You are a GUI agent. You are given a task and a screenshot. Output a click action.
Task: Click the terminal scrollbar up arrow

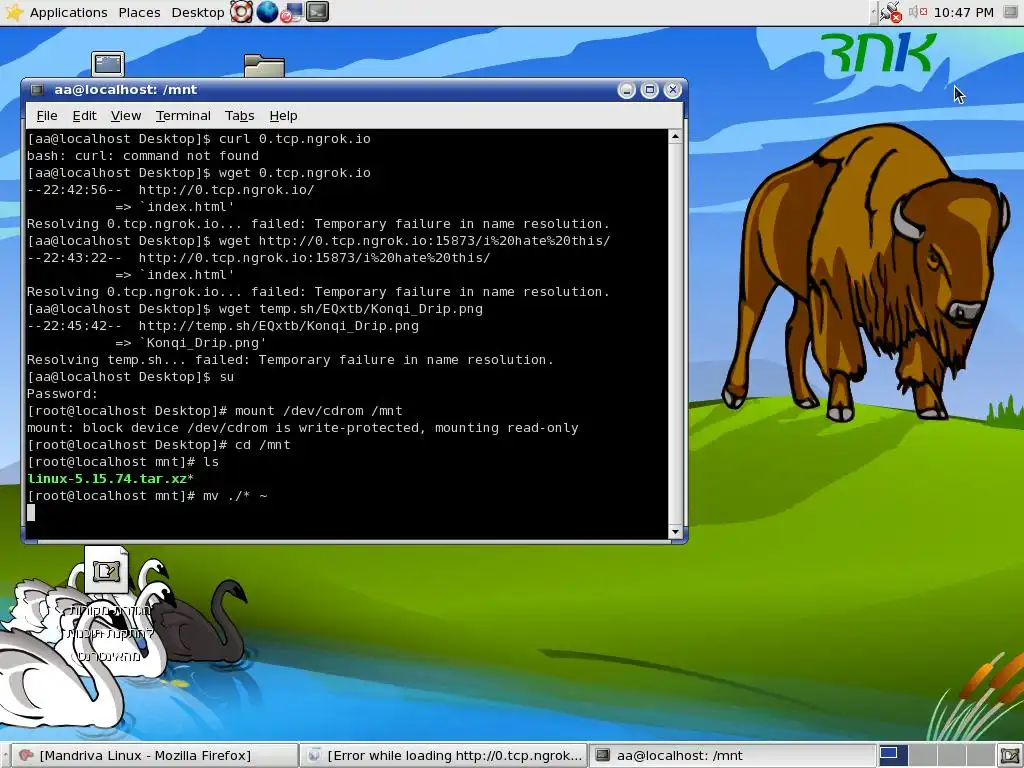point(675,136)
